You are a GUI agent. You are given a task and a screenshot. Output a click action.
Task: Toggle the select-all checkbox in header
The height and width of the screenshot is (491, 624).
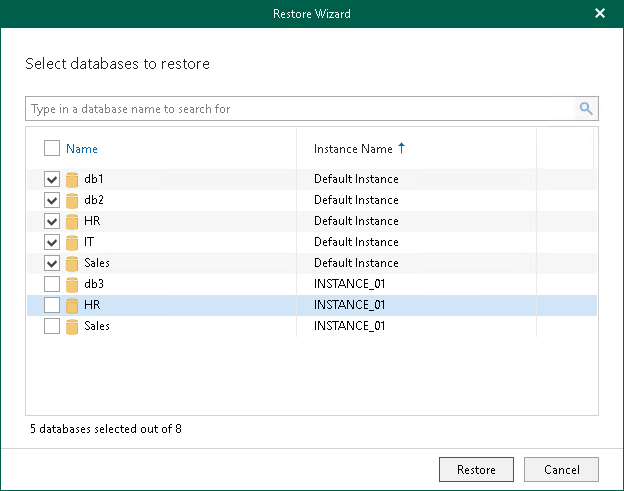click(52, 149)
